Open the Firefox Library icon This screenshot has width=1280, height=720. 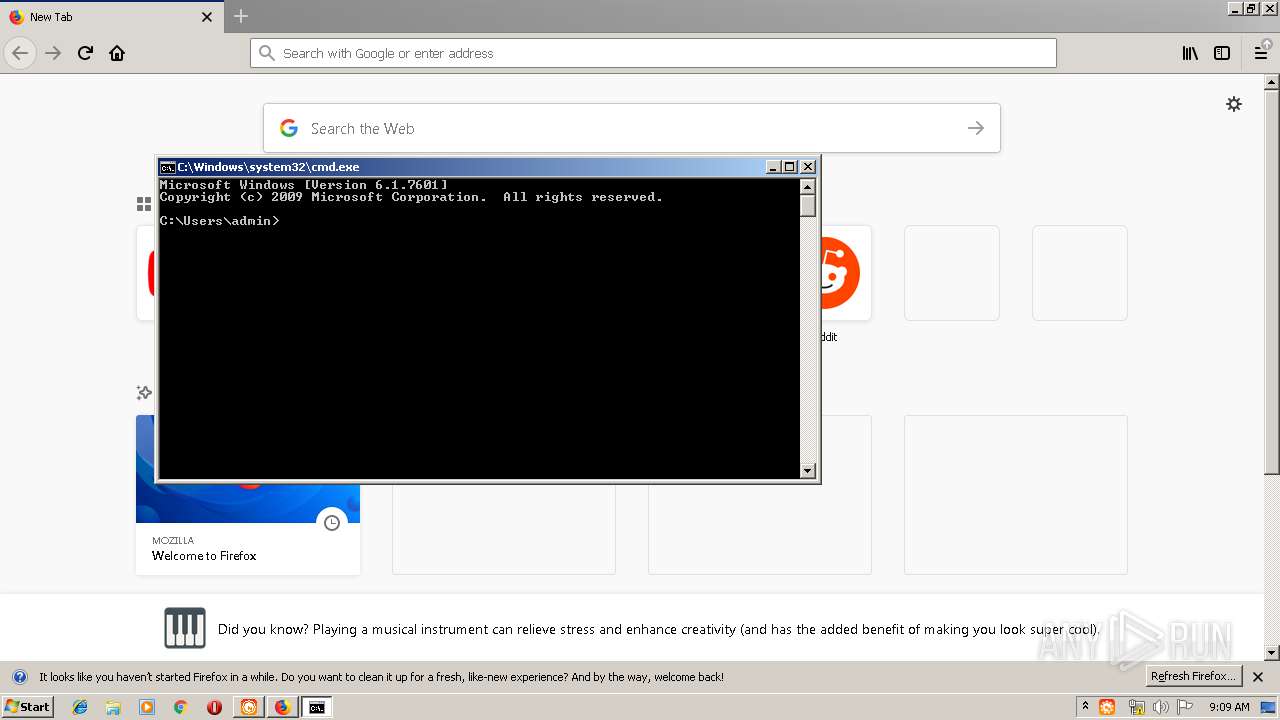point(1190,53)
